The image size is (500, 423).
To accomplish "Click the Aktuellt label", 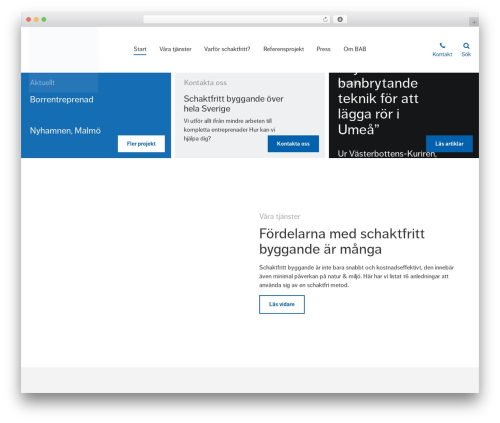I will (42, 83).
